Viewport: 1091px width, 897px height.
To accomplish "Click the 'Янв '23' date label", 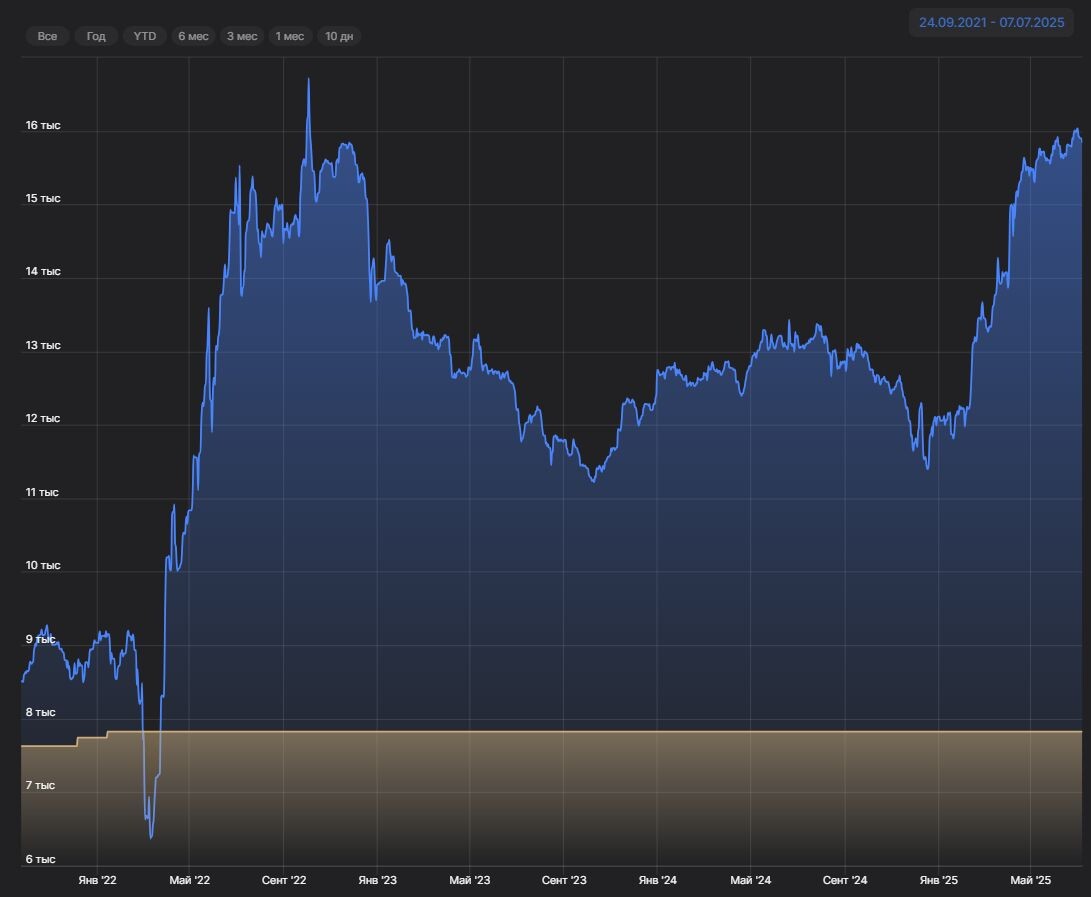I will [x=378, y=880].
